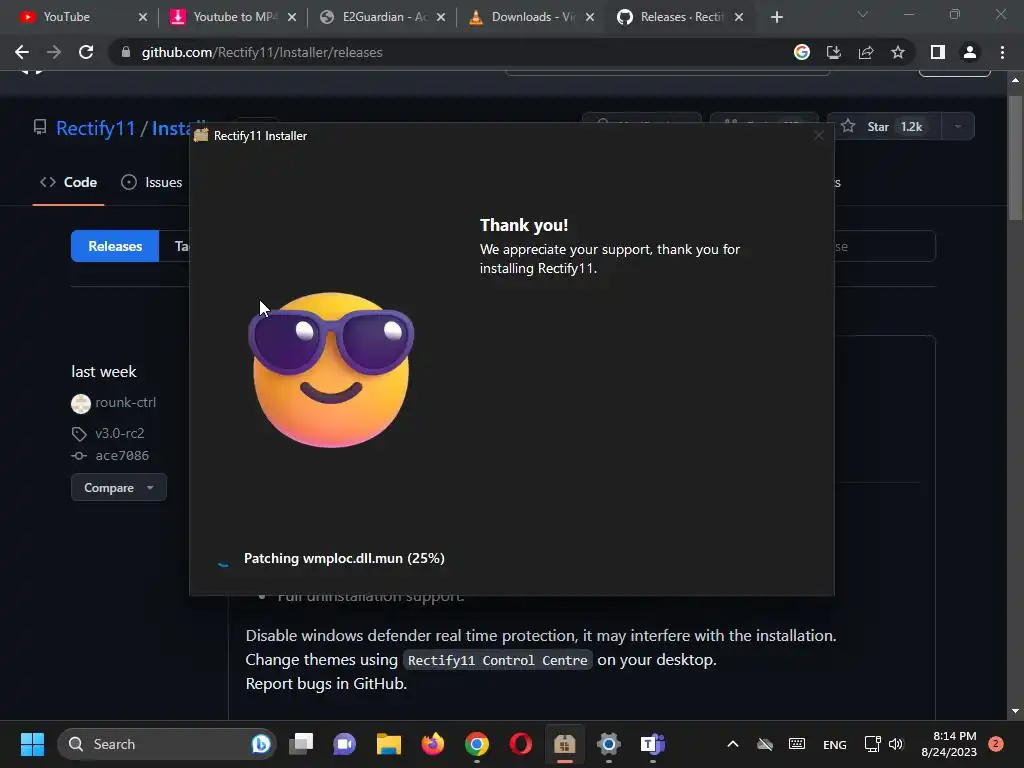
Task: Bookmark this page with the star icon
Action: 898,52
